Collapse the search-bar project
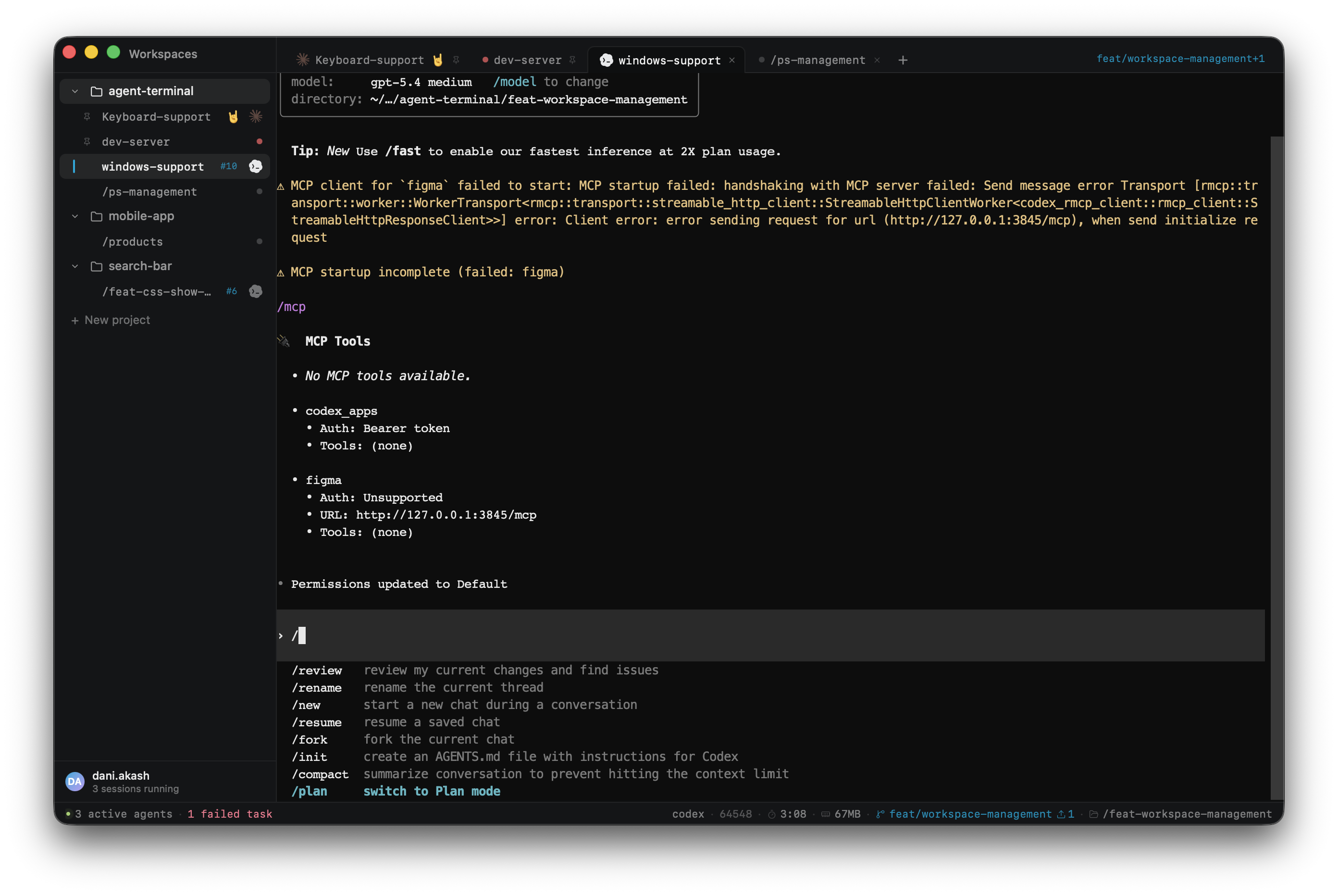 (75, 266)
